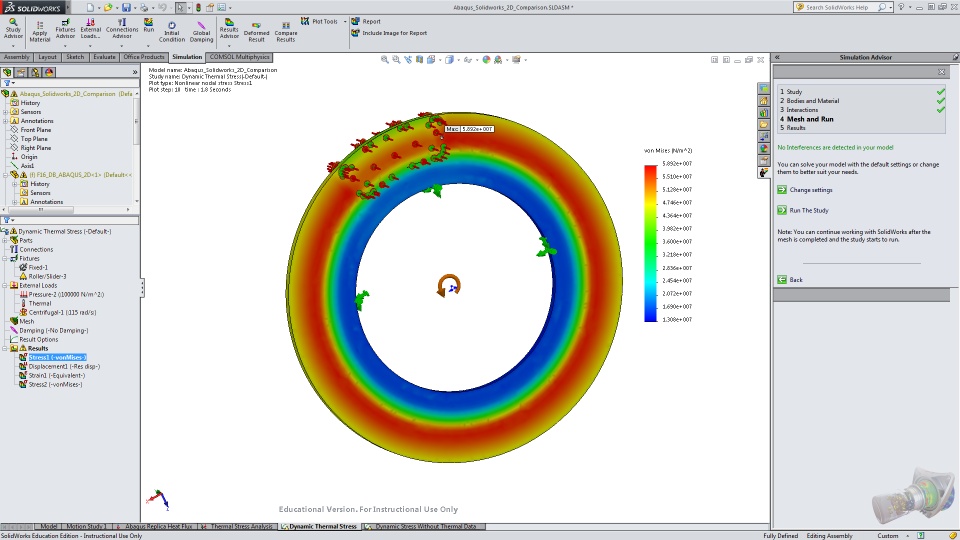Image resolution: width=960 pixels, height=540 pixels.
Task: Collapse the Simulation Advisor task pane
Action: click(777, 57)
